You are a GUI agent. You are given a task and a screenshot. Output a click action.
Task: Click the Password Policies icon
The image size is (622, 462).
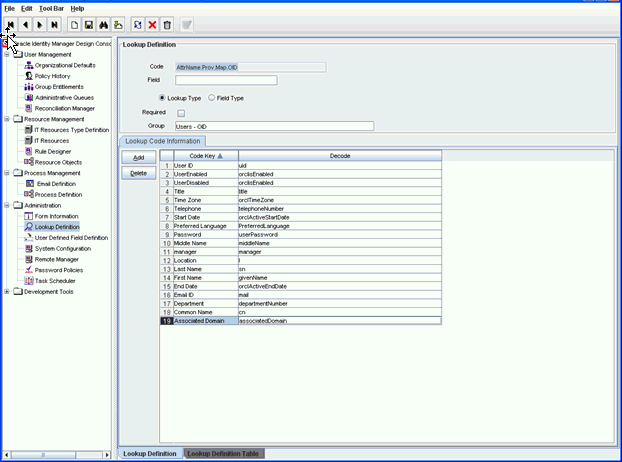coord(29,270)
